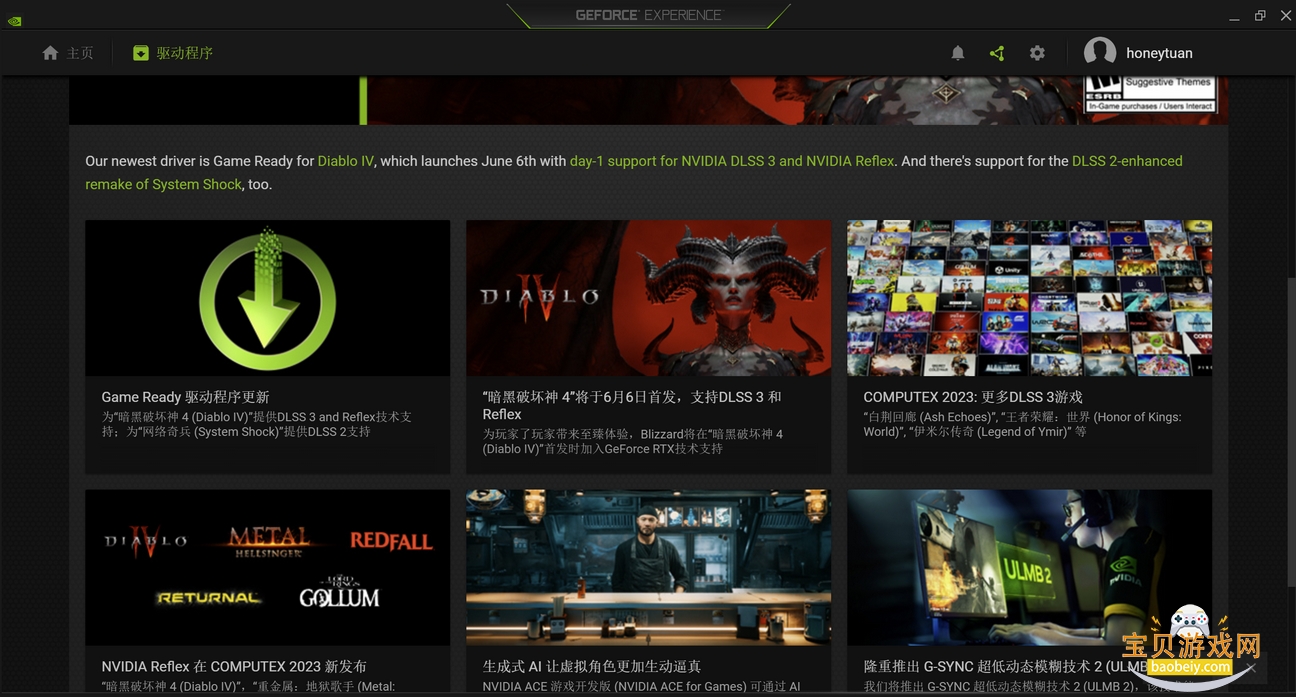Click the “暗黑破坏神 4”将于6月6日首发 headline

(632, 405)
